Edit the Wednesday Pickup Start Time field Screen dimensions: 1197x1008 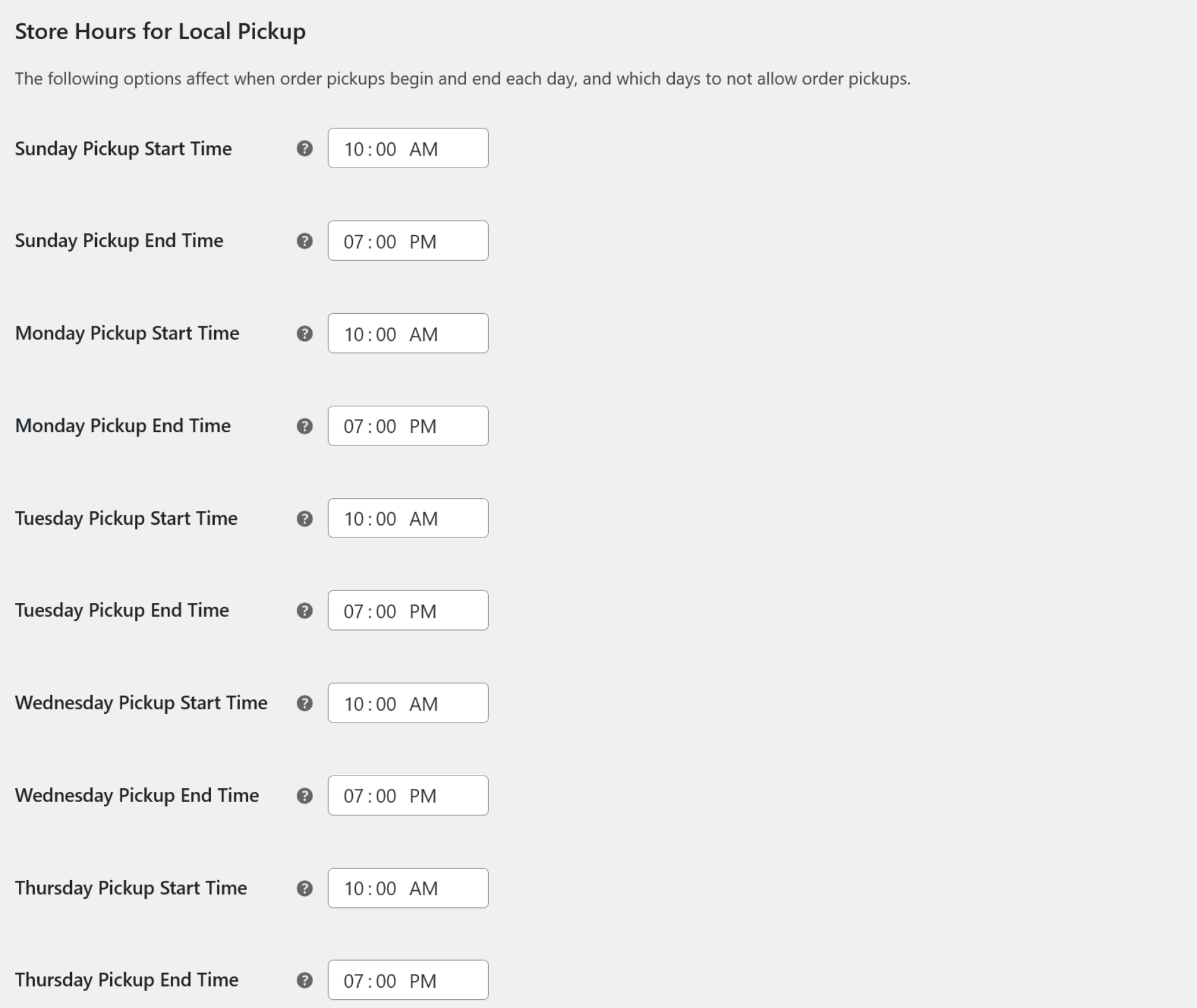tap(408, 704)
